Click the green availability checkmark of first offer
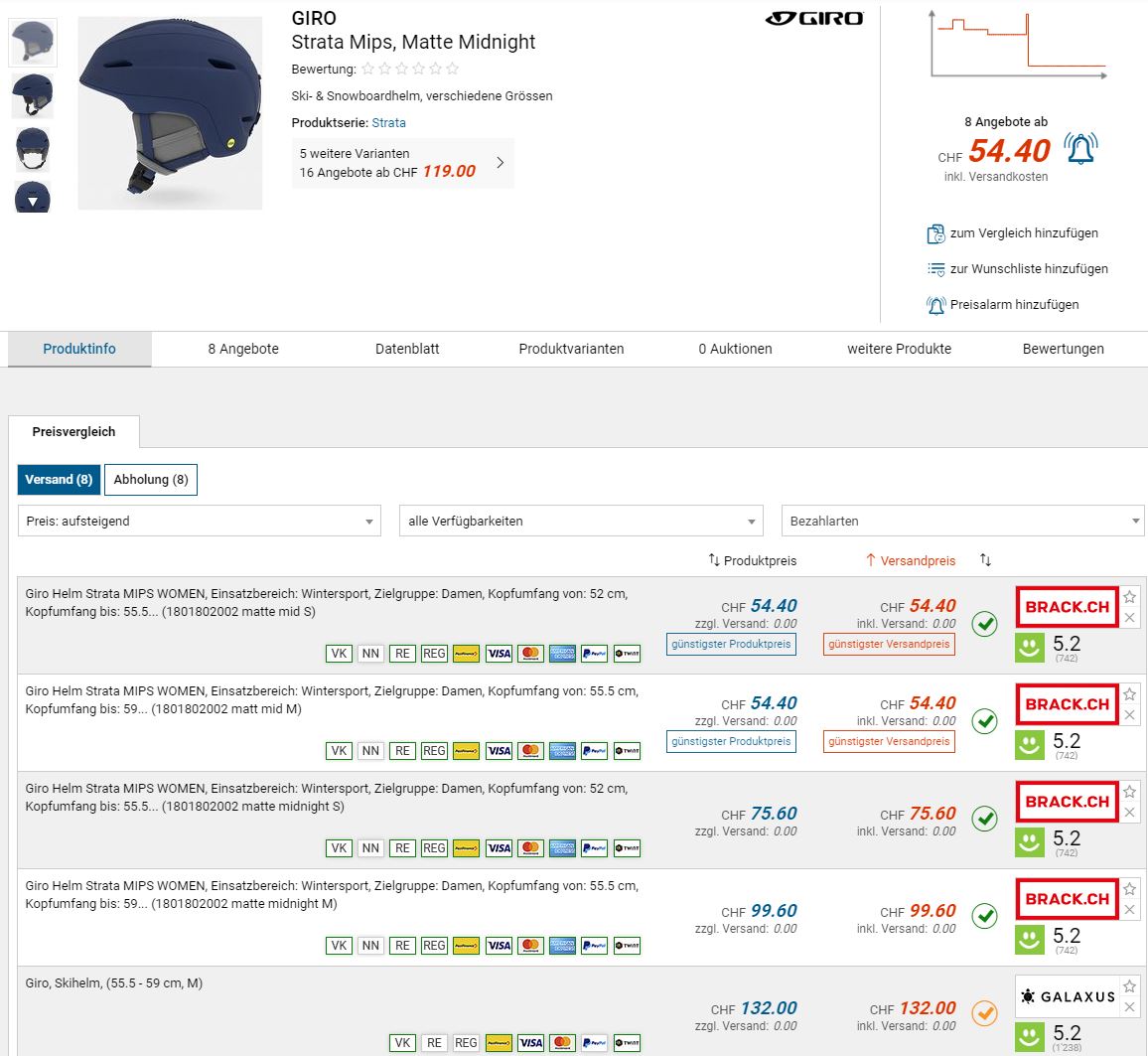 click(x=984, y=624)
